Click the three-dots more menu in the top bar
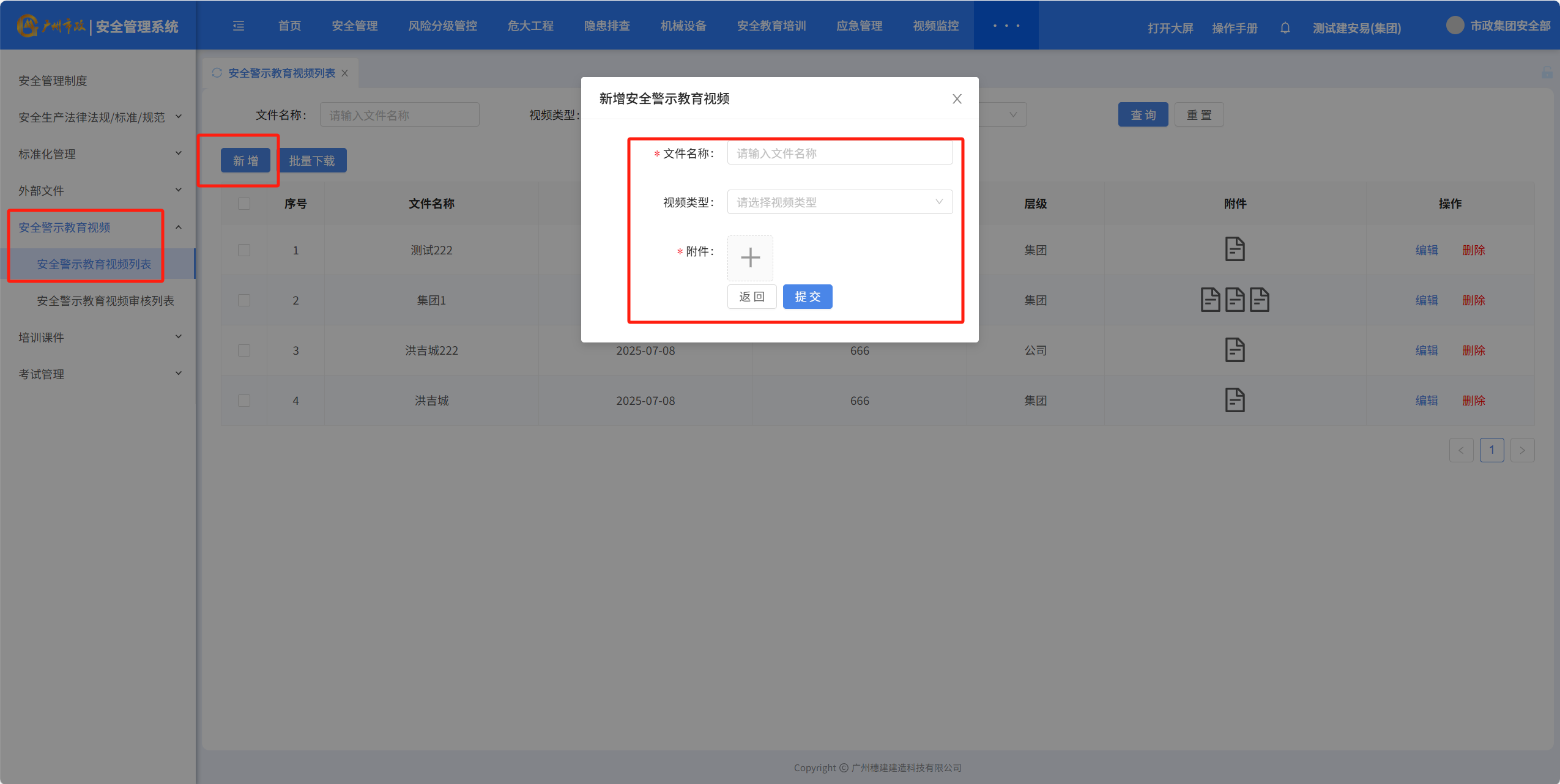This screenshot has height=784, width=1560. click(x=1006, y=26)
